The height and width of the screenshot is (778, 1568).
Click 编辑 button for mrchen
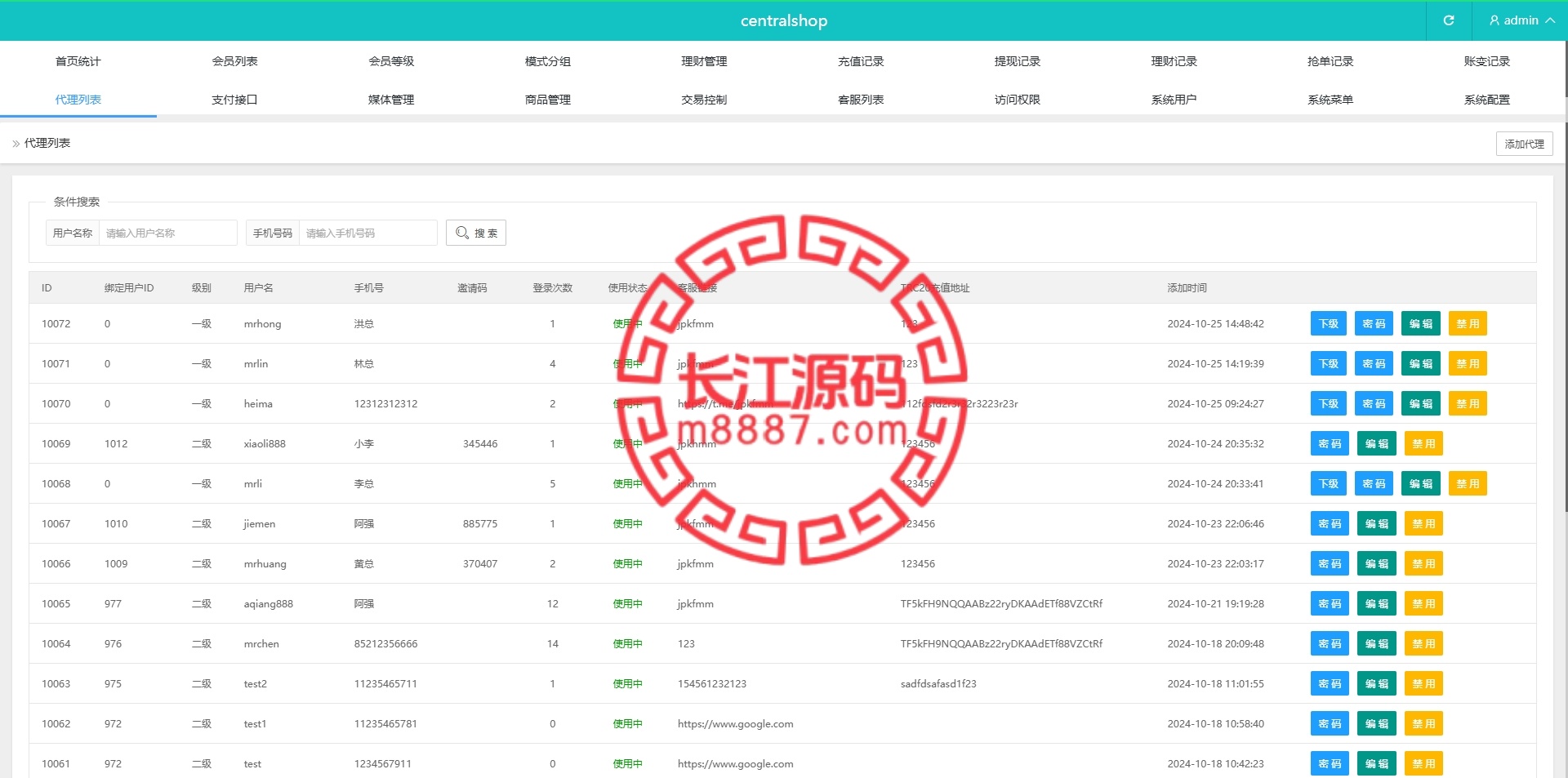pyautogui.click(x=1377, y=643)
